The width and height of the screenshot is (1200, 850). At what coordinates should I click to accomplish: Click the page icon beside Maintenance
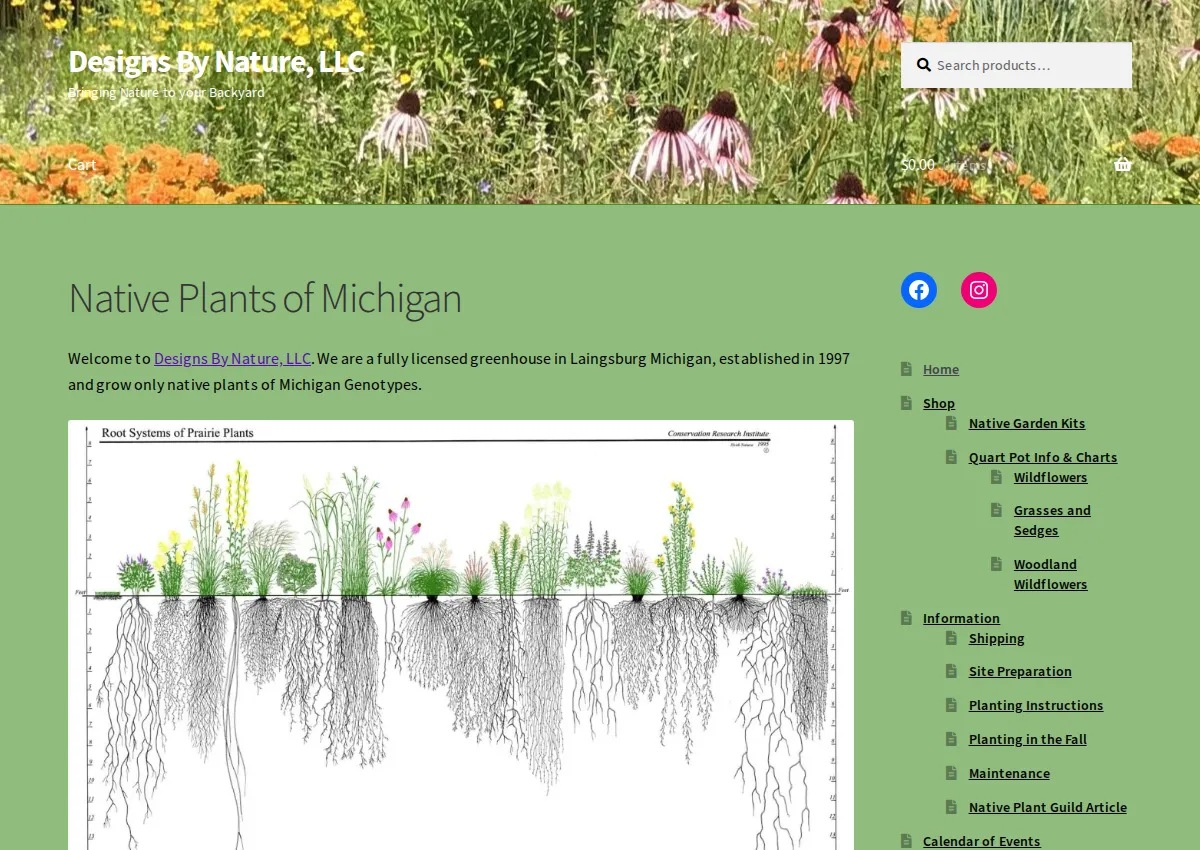tap(952, 773)
